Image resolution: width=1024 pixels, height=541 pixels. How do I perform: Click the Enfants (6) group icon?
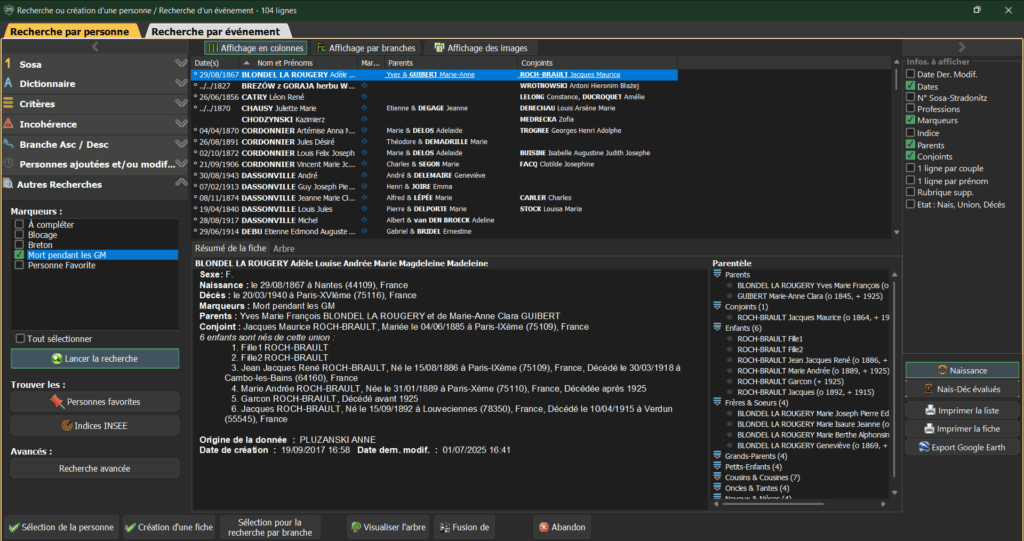717,327
